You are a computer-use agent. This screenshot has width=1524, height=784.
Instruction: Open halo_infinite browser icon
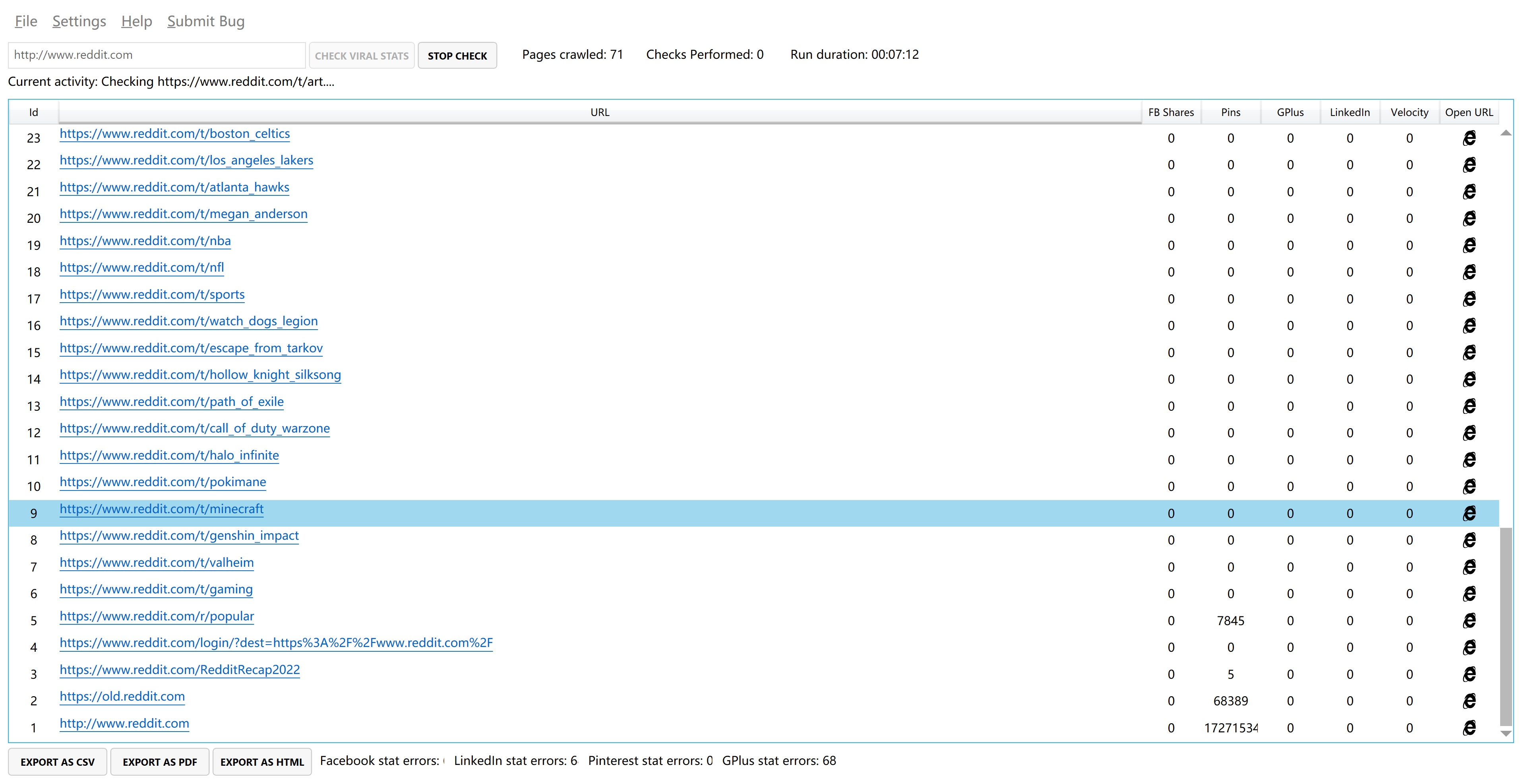[1469, 460]
